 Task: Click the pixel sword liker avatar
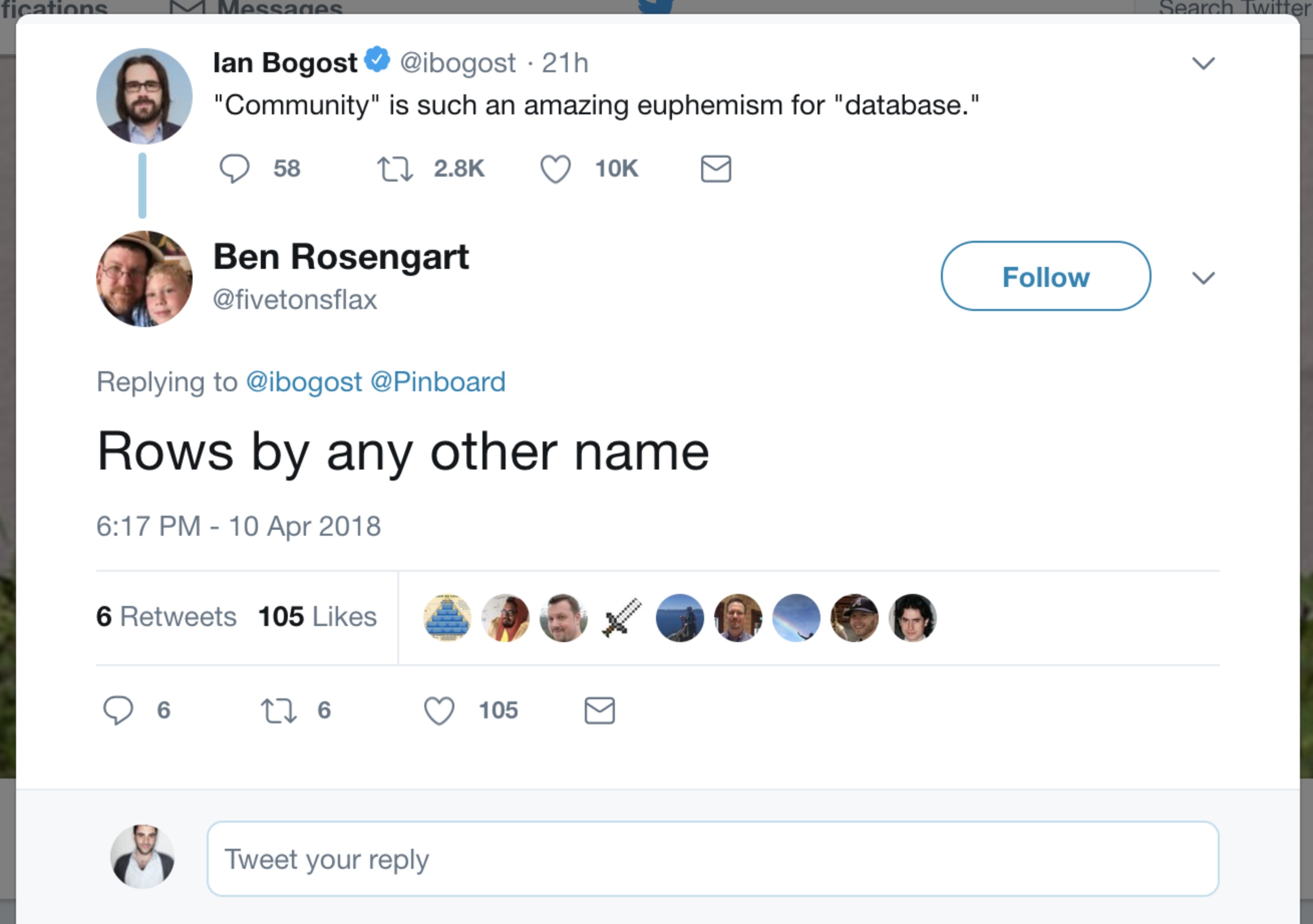tap(621, 618)
